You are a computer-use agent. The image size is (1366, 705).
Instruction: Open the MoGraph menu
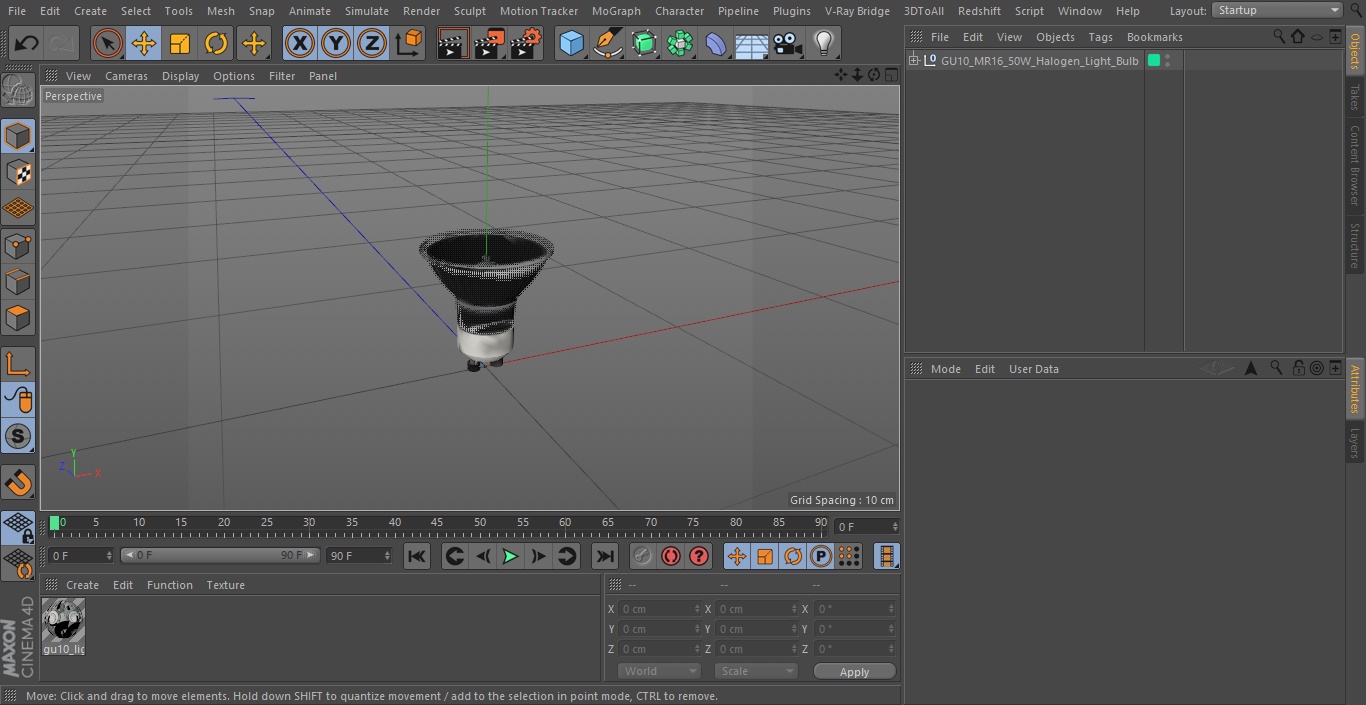tap(616, 11)
